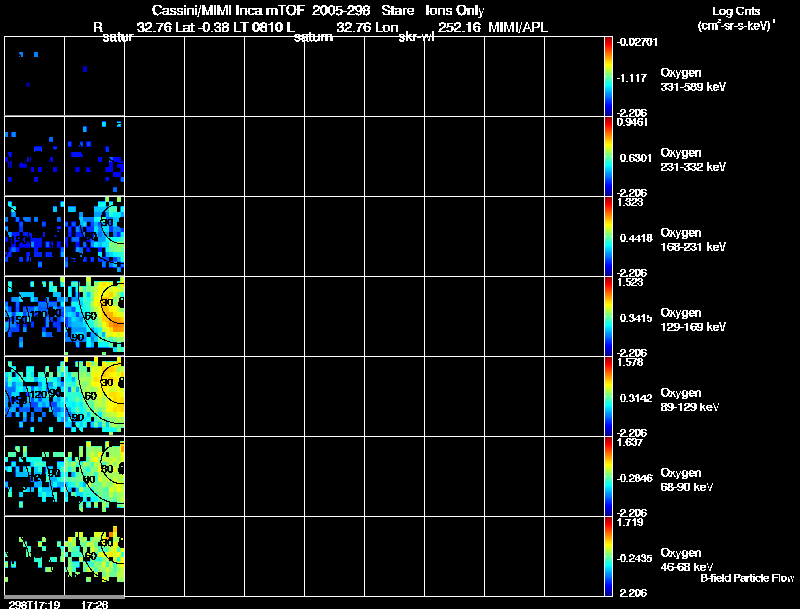Click the 'saturn' label above the middle columns
Image resolution: width=800 pixels, height=609 pixels.
point(313,37)
